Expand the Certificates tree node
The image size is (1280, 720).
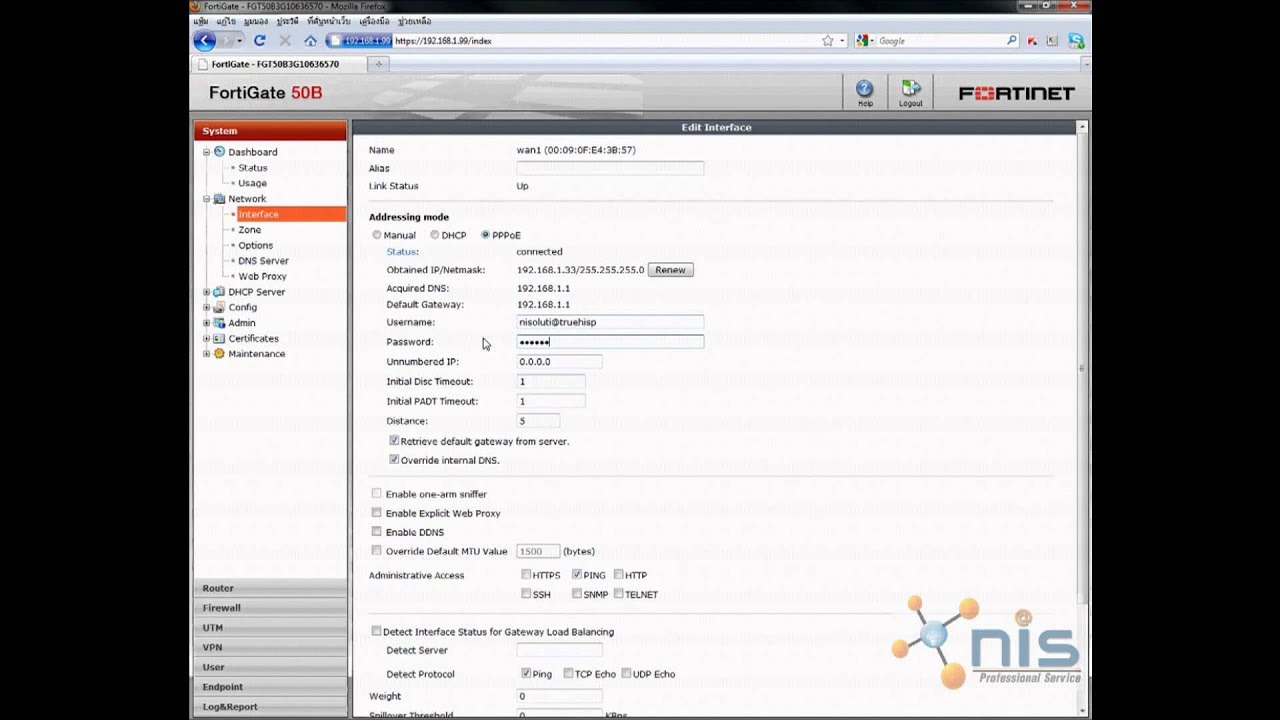click(x=207, y=338)
